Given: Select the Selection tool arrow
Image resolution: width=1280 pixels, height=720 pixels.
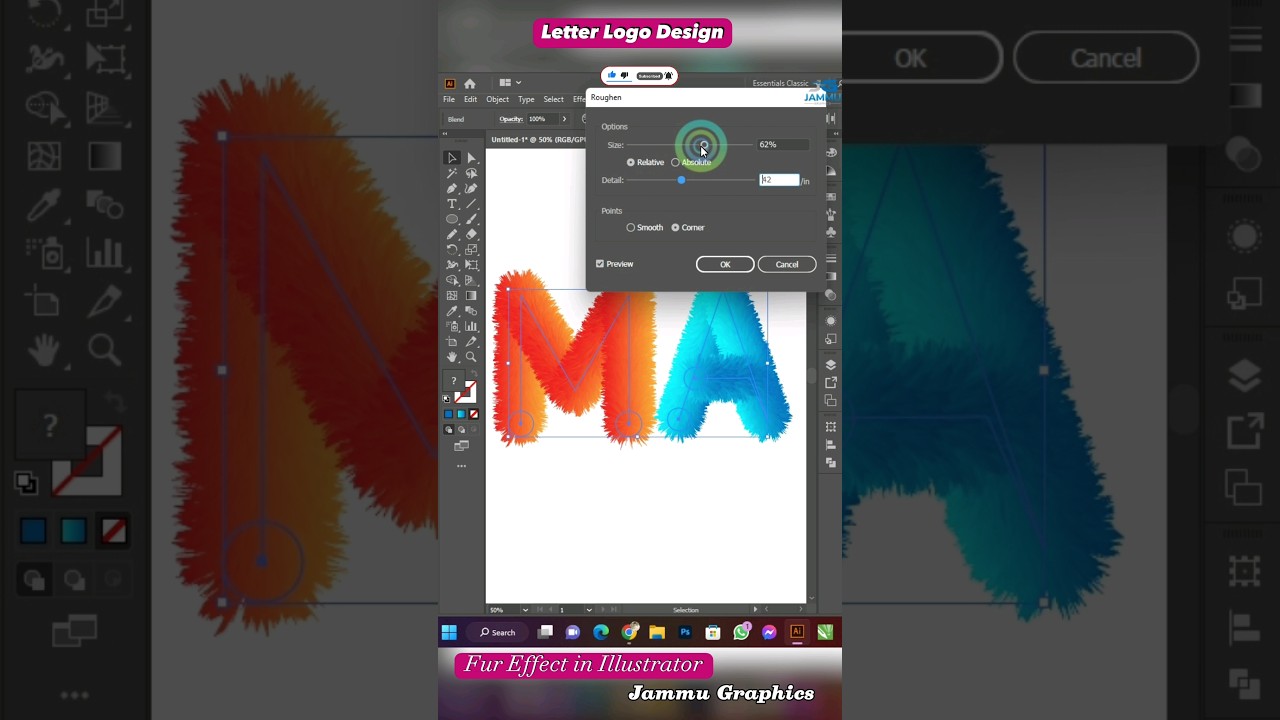Looking at the screenshot, I should coord(452,158).
